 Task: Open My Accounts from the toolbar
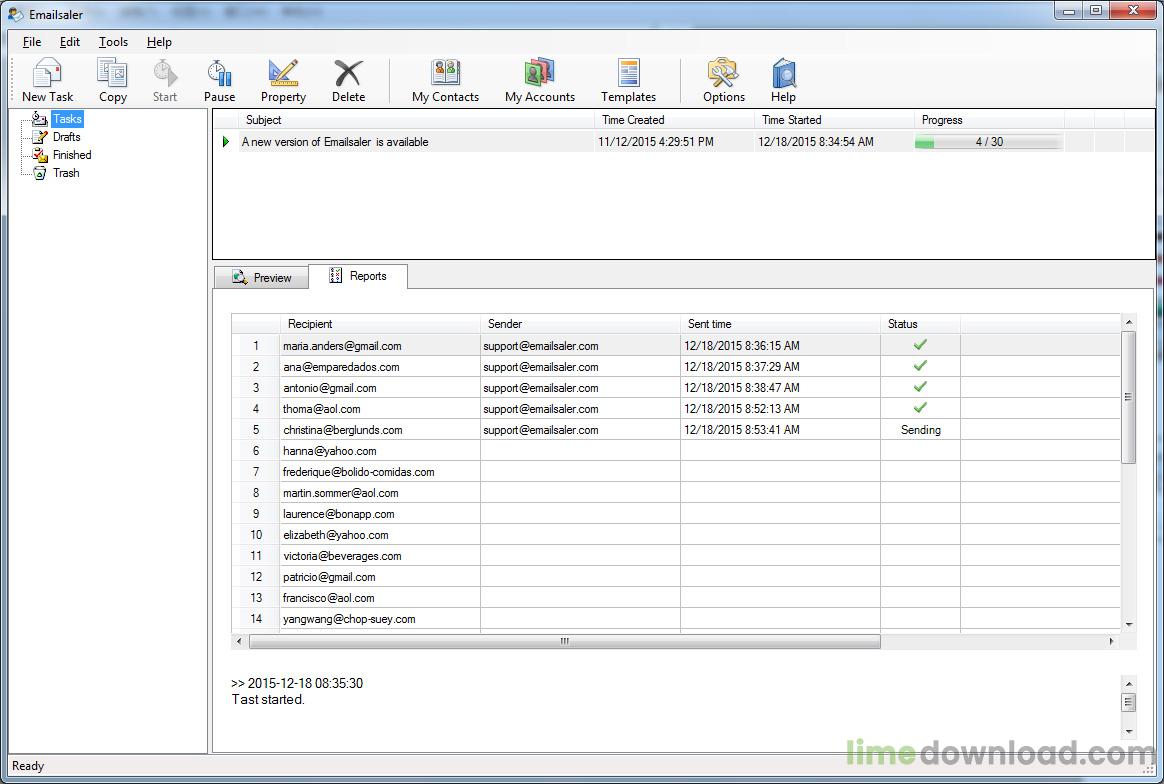coord(540,80)
